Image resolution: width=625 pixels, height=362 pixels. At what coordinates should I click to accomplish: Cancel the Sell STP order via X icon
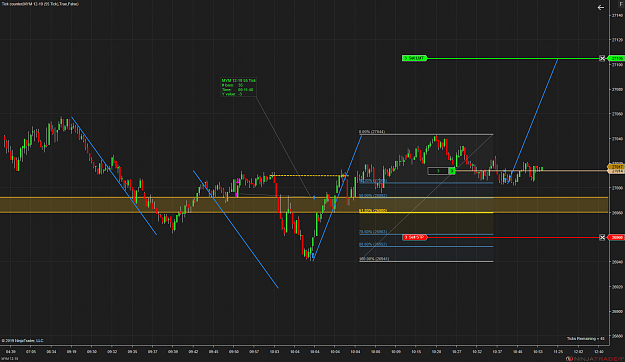coord(602,237)
